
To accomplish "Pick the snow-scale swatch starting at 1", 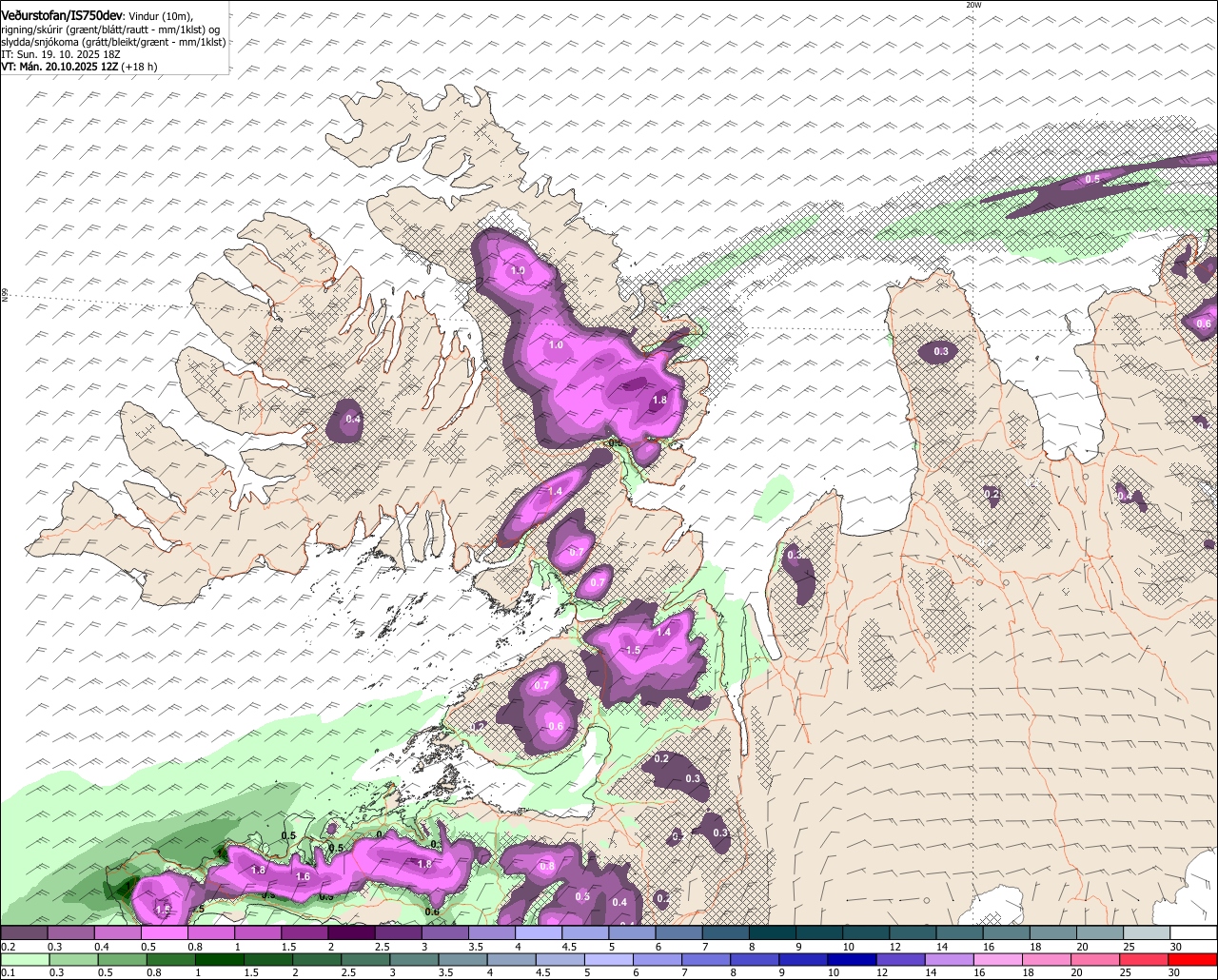I will point(258,933).
